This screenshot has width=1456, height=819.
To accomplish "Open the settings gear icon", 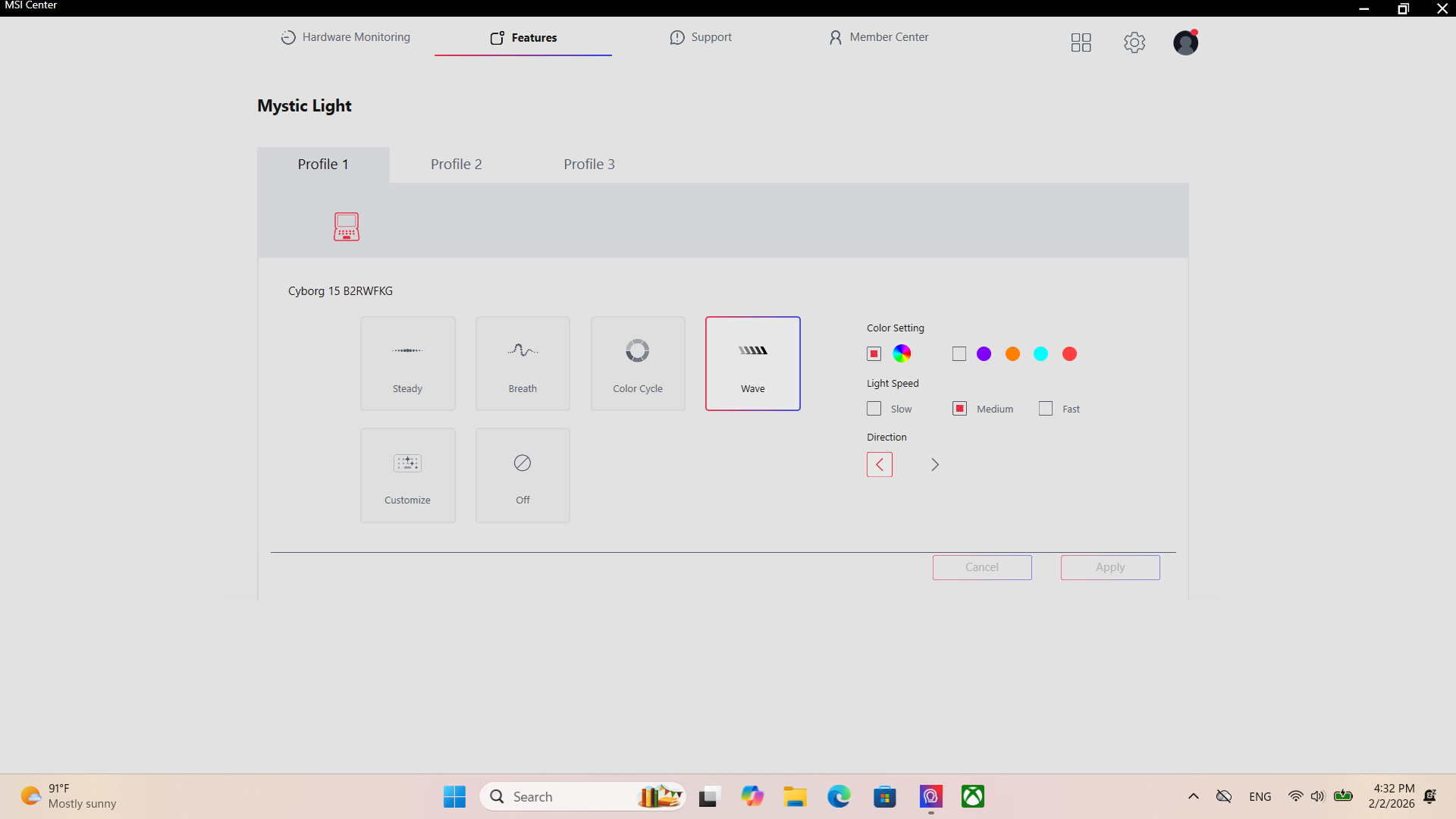I will pos(1134,42).
